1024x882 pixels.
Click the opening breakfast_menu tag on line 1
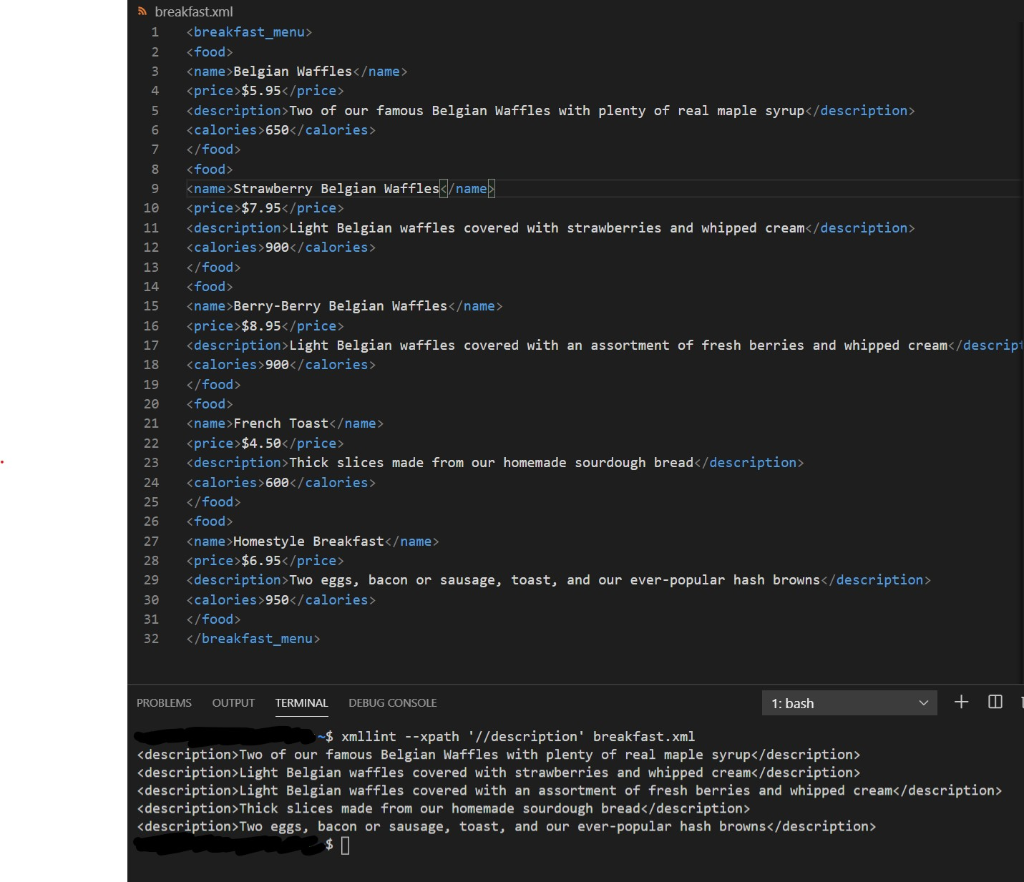click(x=249, y=32)
